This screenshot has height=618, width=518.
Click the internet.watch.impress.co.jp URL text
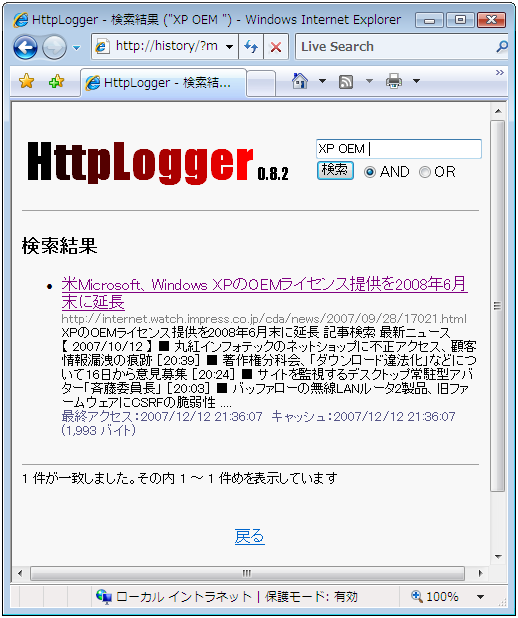[x=264, y=319]
